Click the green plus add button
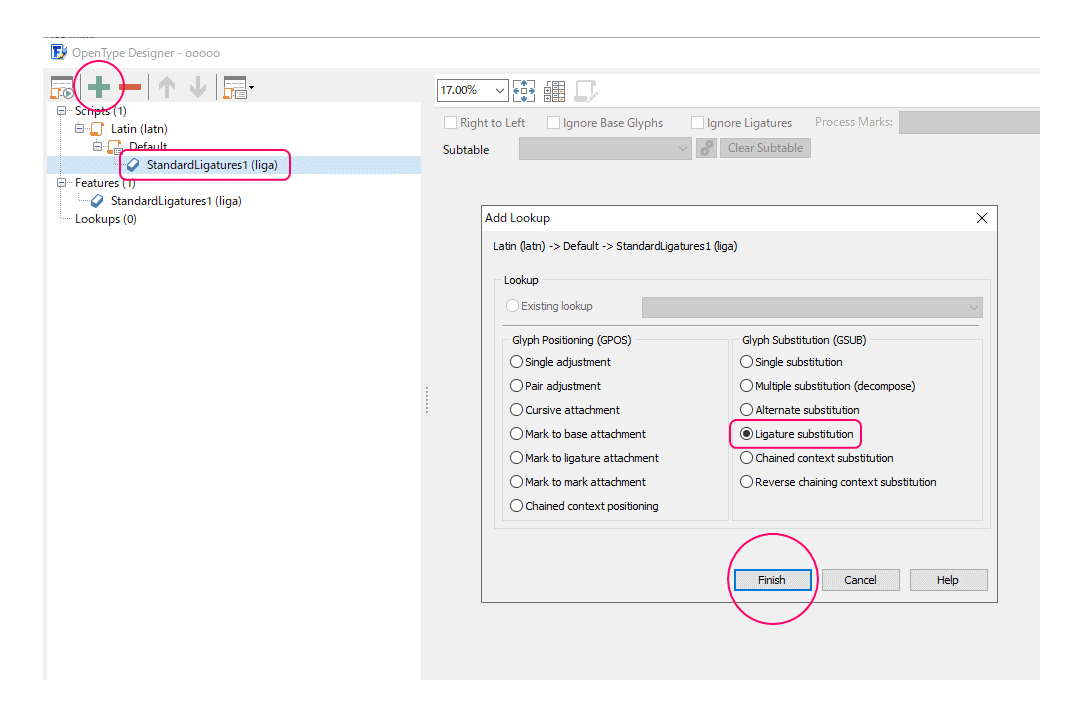 pos(99,88)
